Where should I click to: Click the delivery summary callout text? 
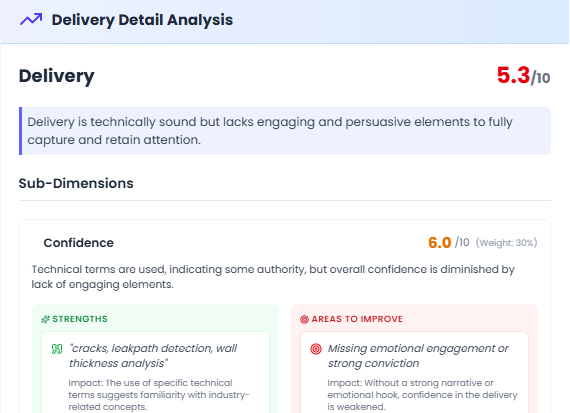coord(270,131)
